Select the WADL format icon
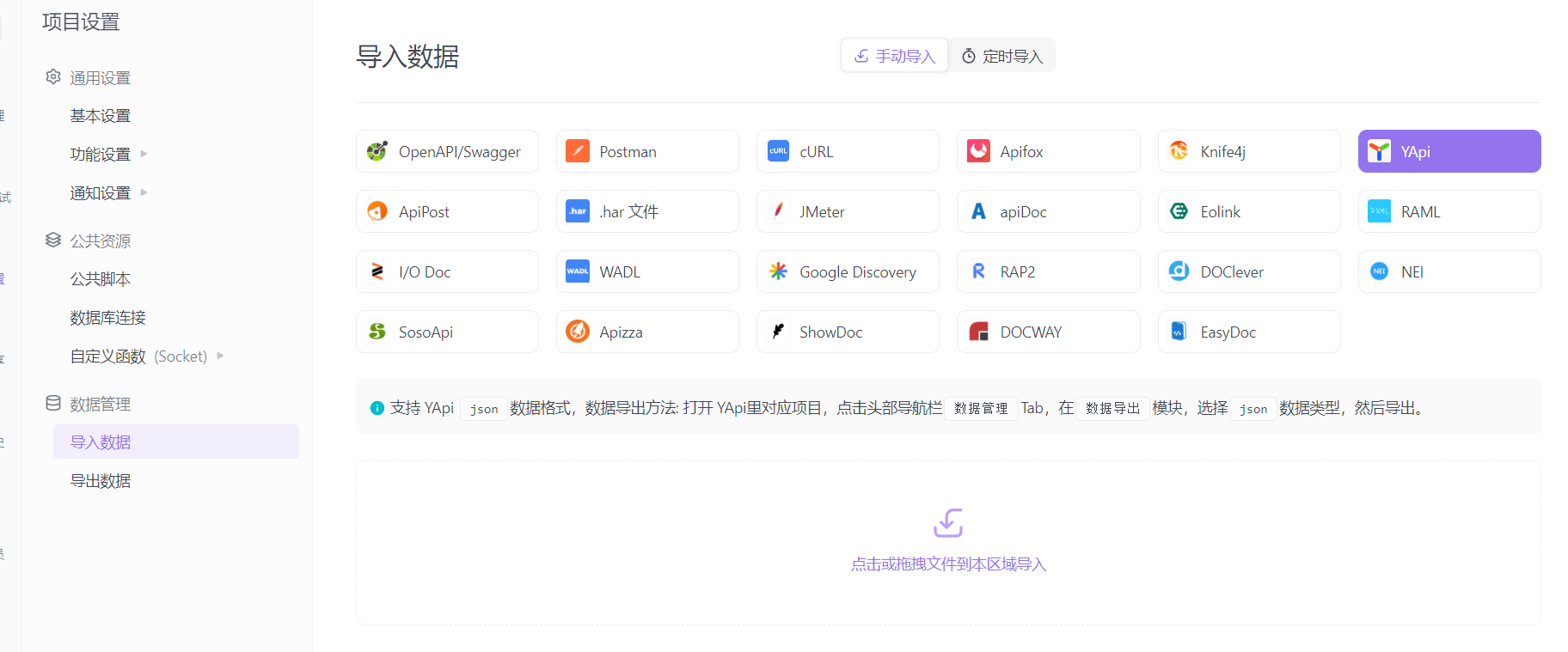This screenshot has width=1568, height=652. (578, 271)
